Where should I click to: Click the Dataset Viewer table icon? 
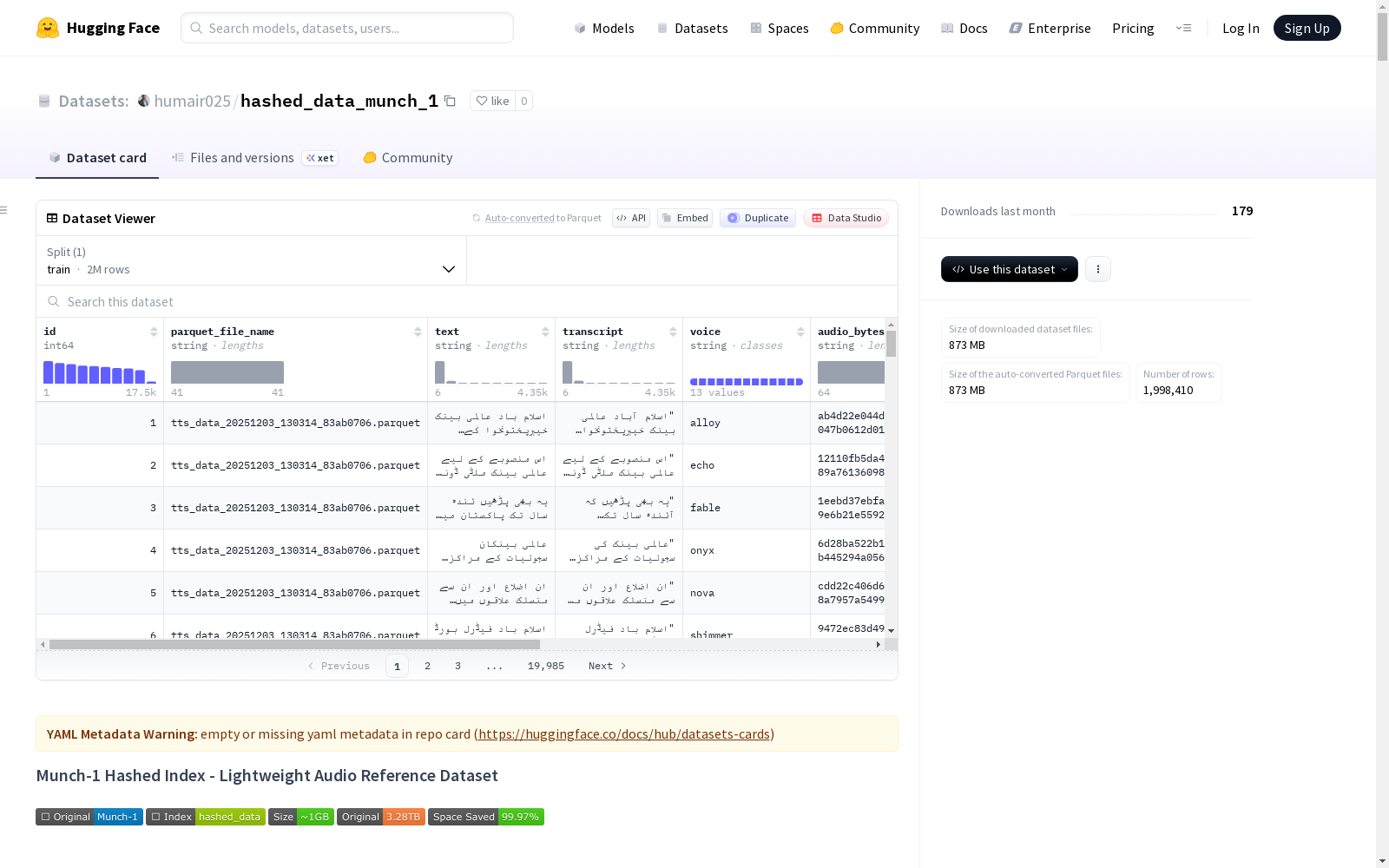(x=52, y=218)
